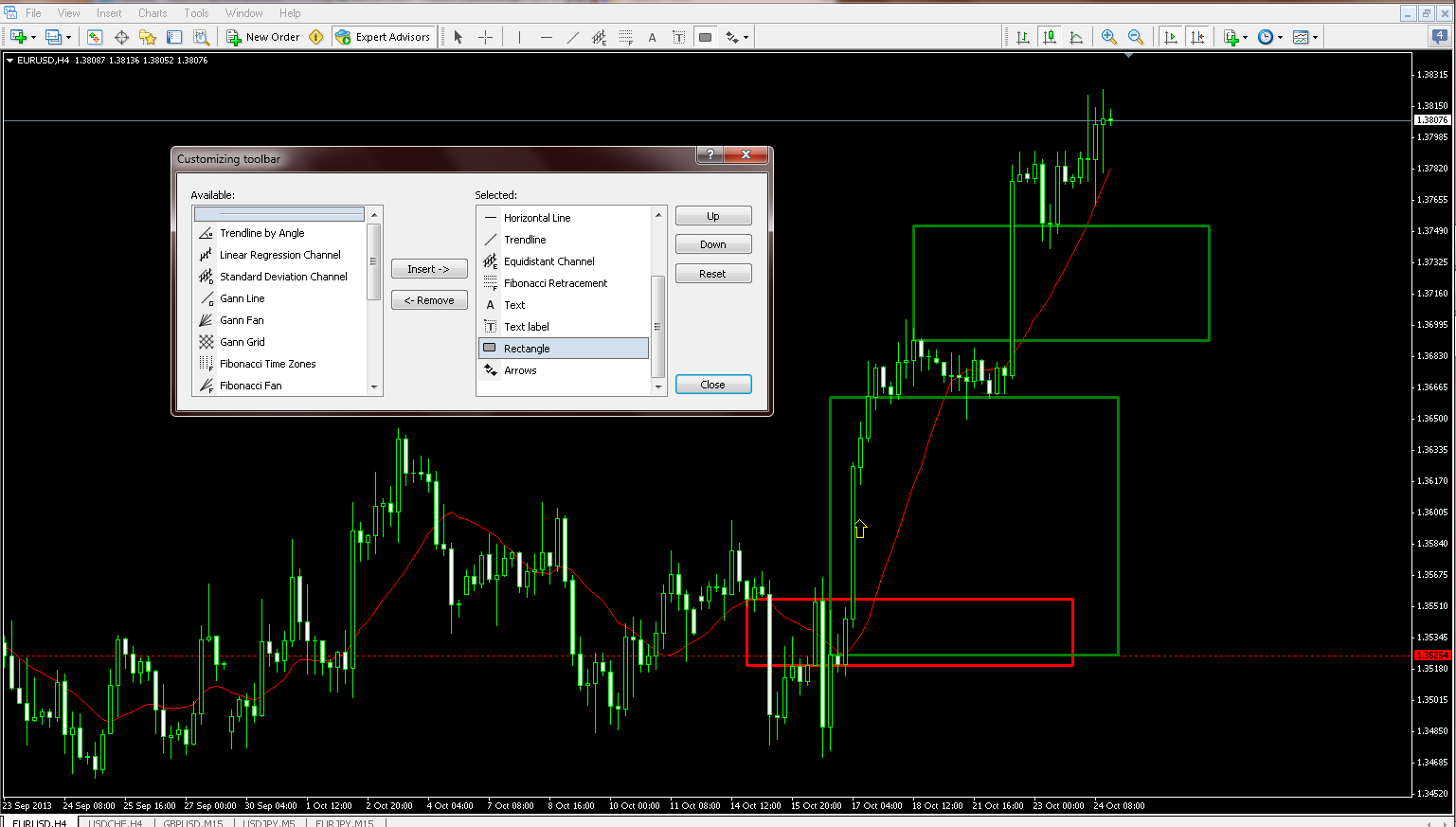Zoom in on the chart
The height and width of the screenshot is (827, 1456).
[x=1108, y=37]
